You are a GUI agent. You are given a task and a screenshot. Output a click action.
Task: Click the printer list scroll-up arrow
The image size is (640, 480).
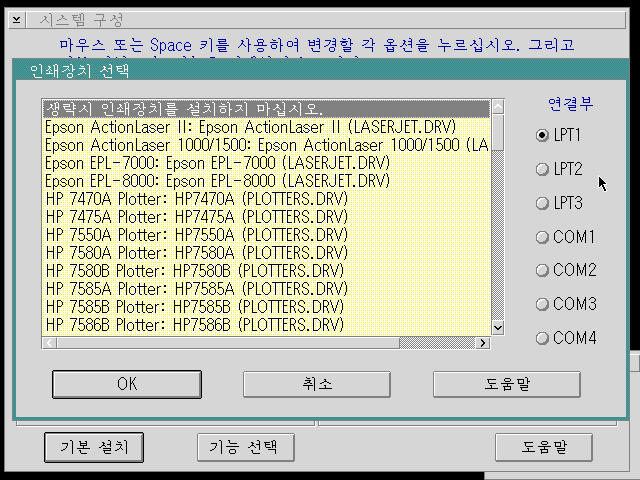coord(498,107)
